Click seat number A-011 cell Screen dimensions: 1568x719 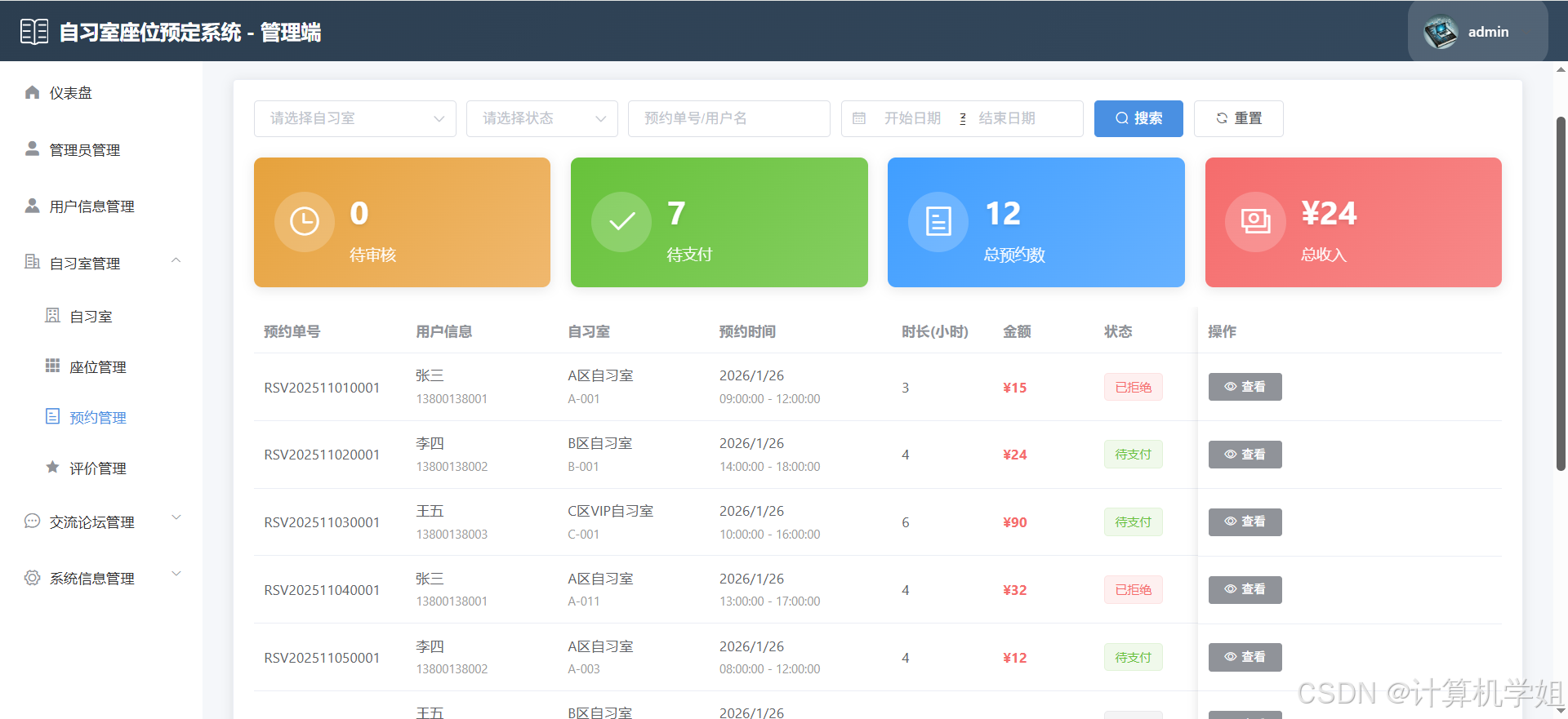[584, 601]
